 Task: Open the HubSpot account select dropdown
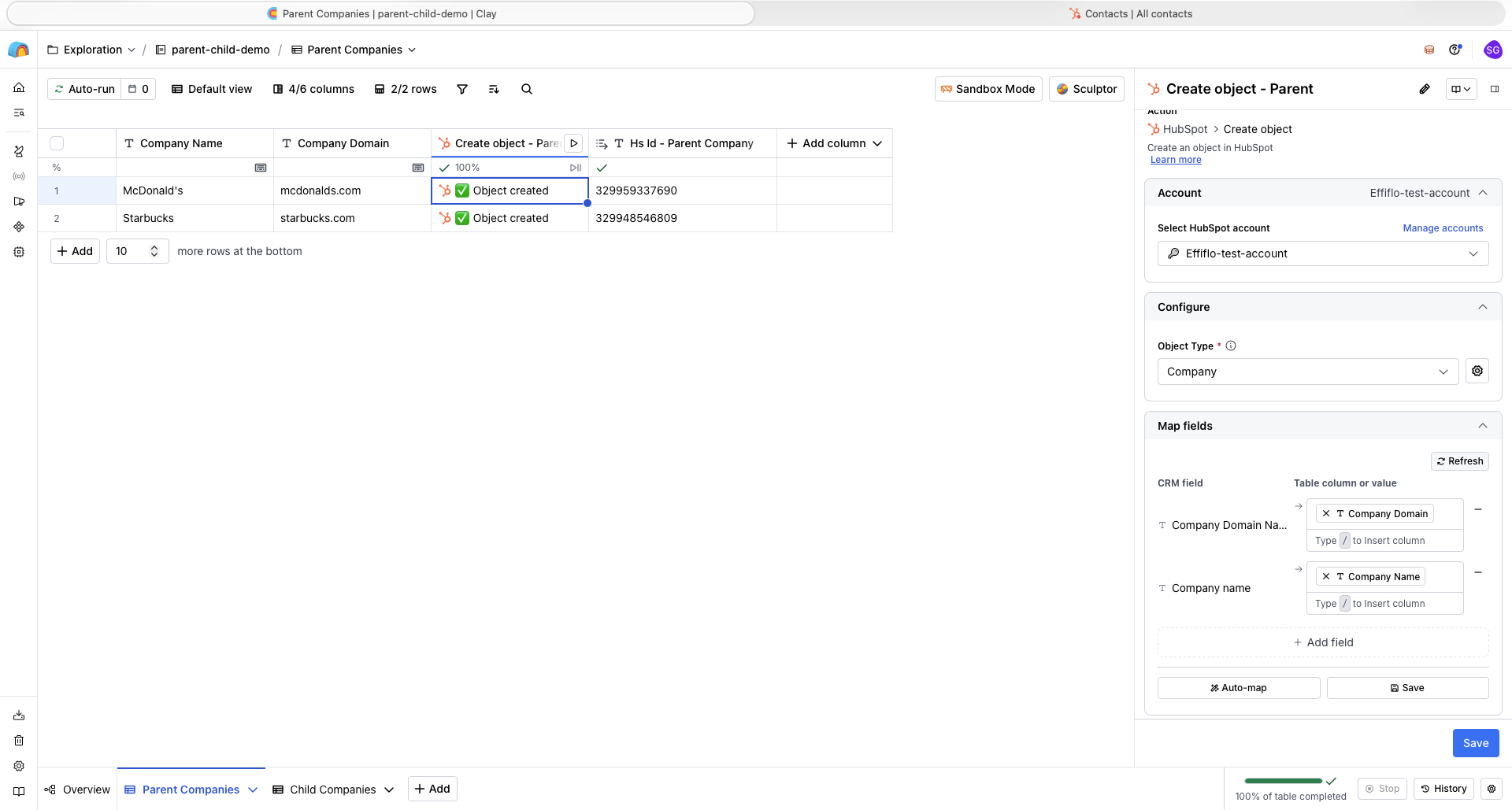click(x=1323, y=253)
